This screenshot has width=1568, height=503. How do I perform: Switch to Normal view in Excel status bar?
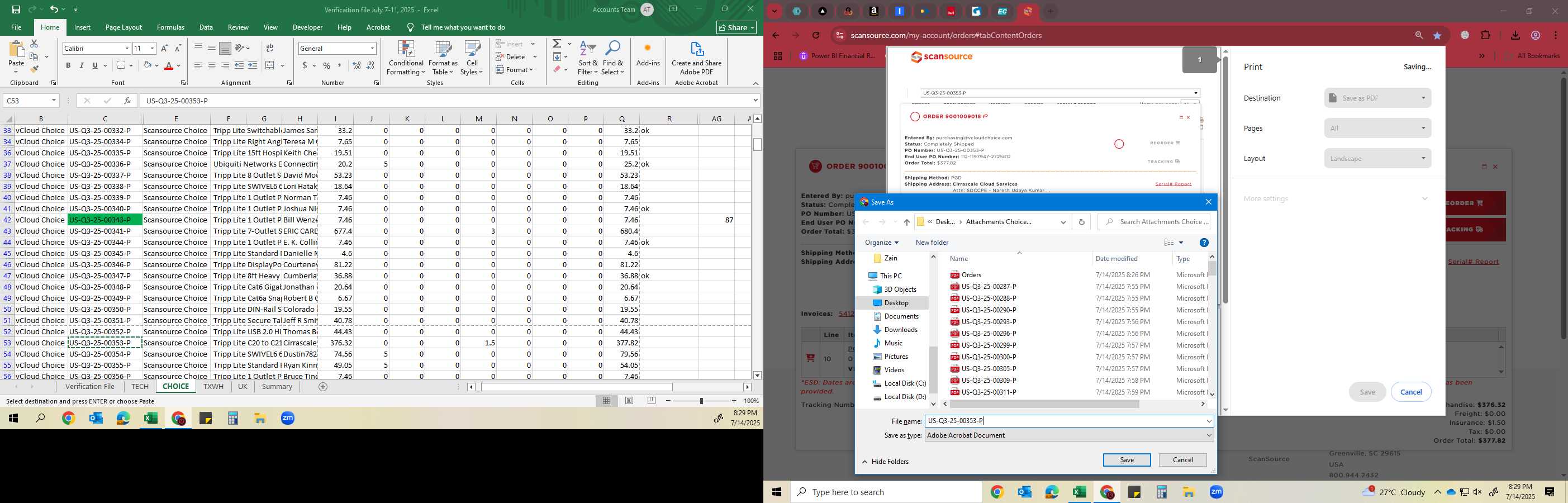pos(607,401)
